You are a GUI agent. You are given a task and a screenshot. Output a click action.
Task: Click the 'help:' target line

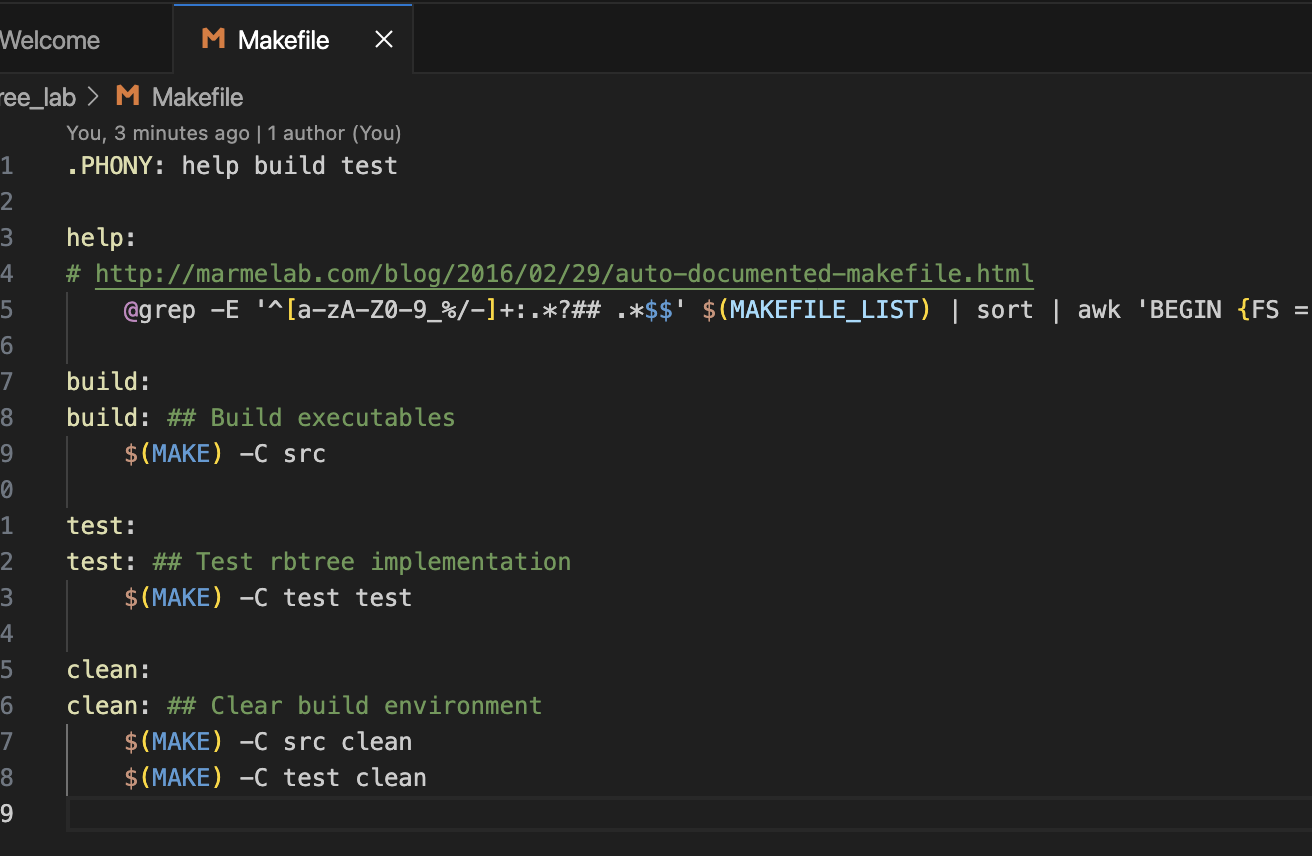[101, 237]
